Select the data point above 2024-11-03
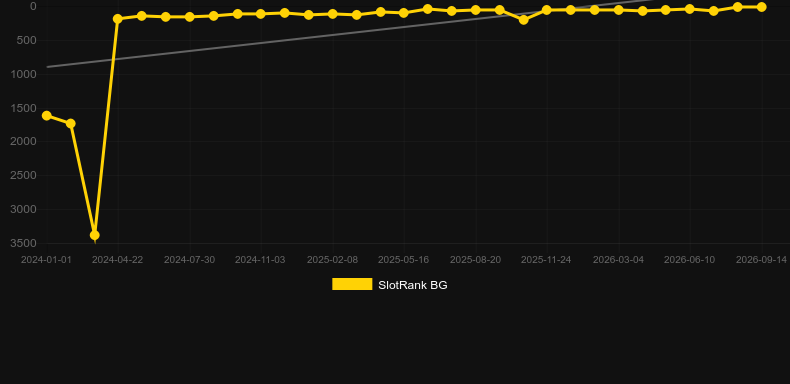790x384 pixels. pos(260,14)
